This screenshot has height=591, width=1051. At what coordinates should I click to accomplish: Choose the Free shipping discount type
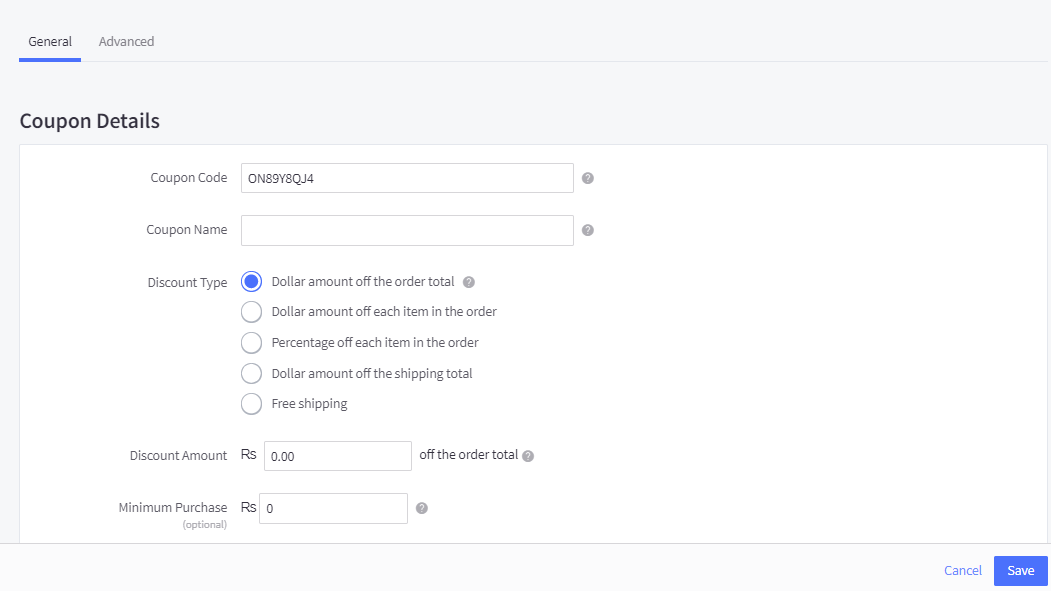(252, 404)
